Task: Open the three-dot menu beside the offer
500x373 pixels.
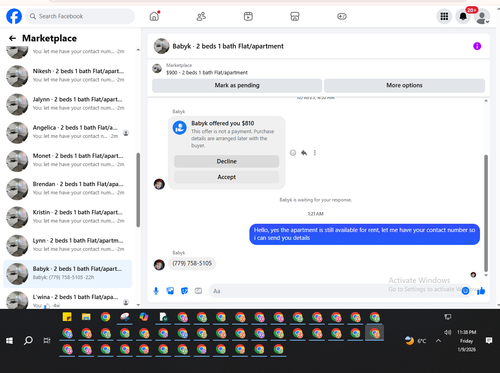Action: (x=315, y=153)
